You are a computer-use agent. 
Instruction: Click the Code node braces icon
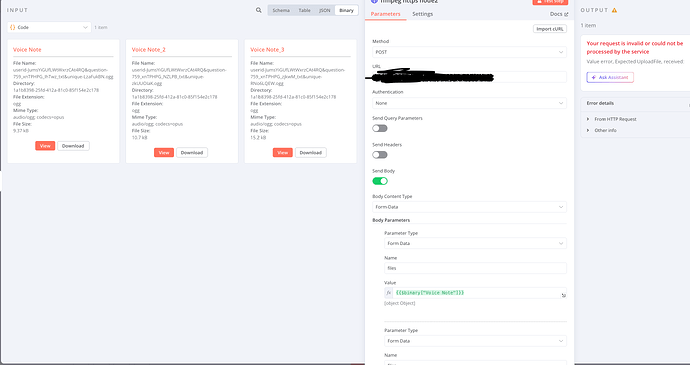(12, 27)
